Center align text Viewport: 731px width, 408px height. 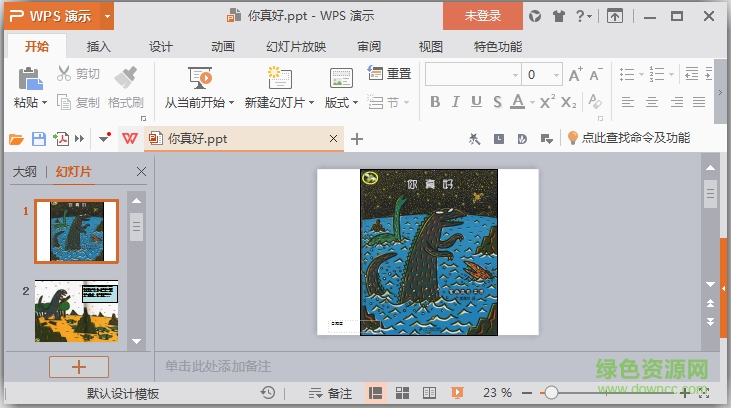(652, 102)
